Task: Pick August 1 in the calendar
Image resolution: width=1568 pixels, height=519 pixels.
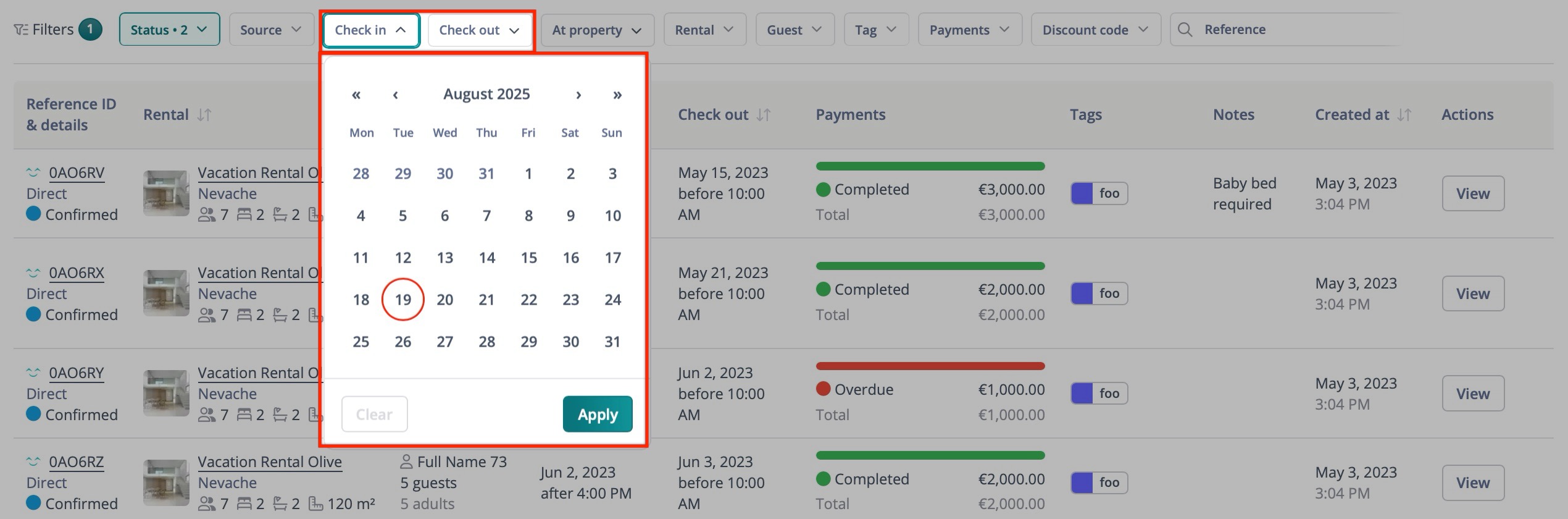Action: pos(528,174)
